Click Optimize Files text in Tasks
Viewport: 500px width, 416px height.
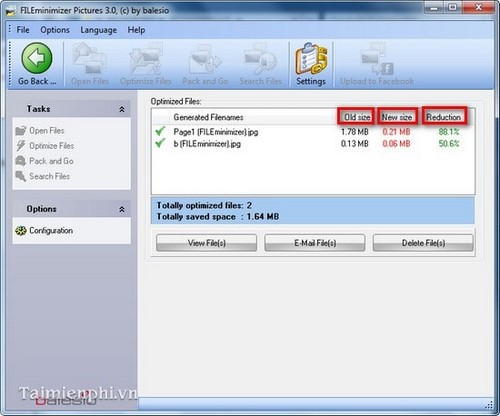click(x=52, y=146)
